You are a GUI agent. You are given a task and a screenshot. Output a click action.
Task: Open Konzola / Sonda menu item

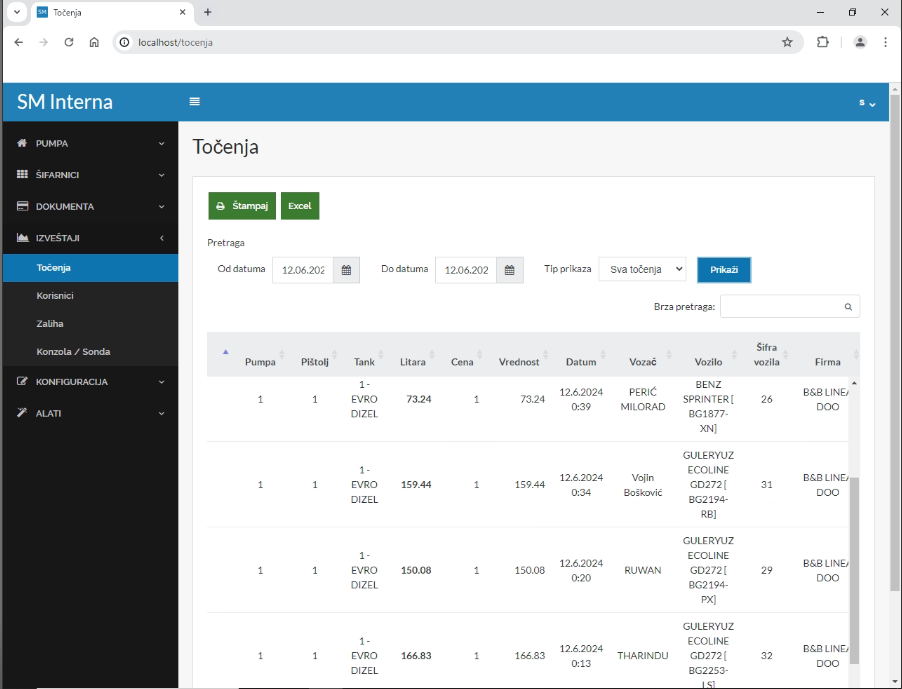pos(73,352)
